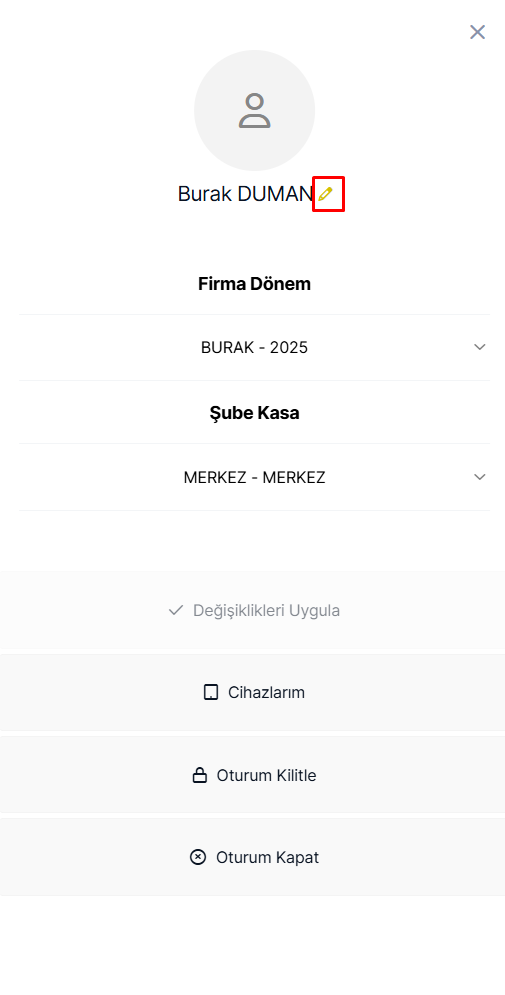Log out using Oturum Kapat
The image size is (505, 995).
pyautogui.click(x=252, y=857)
